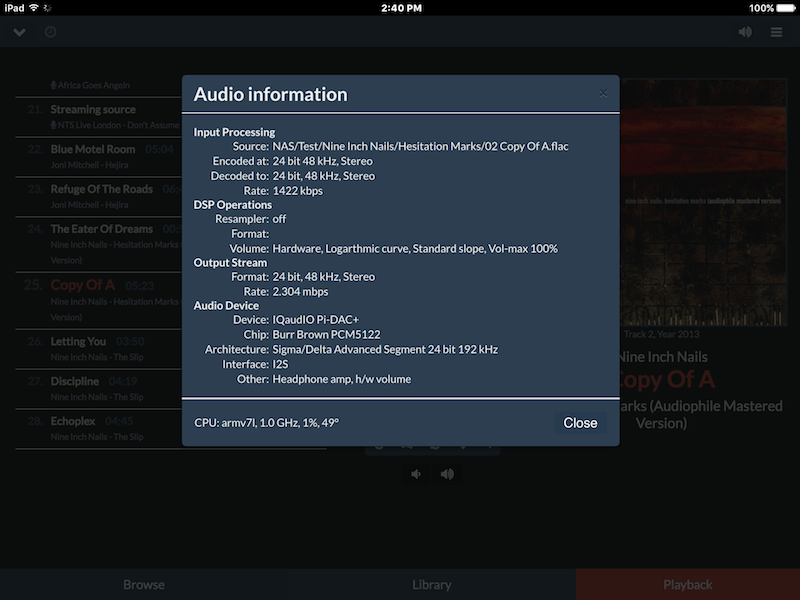The image size is (800, 600).
Task: Tap the Nine Inch Nails artist name under cover
Action: [663, 357]
